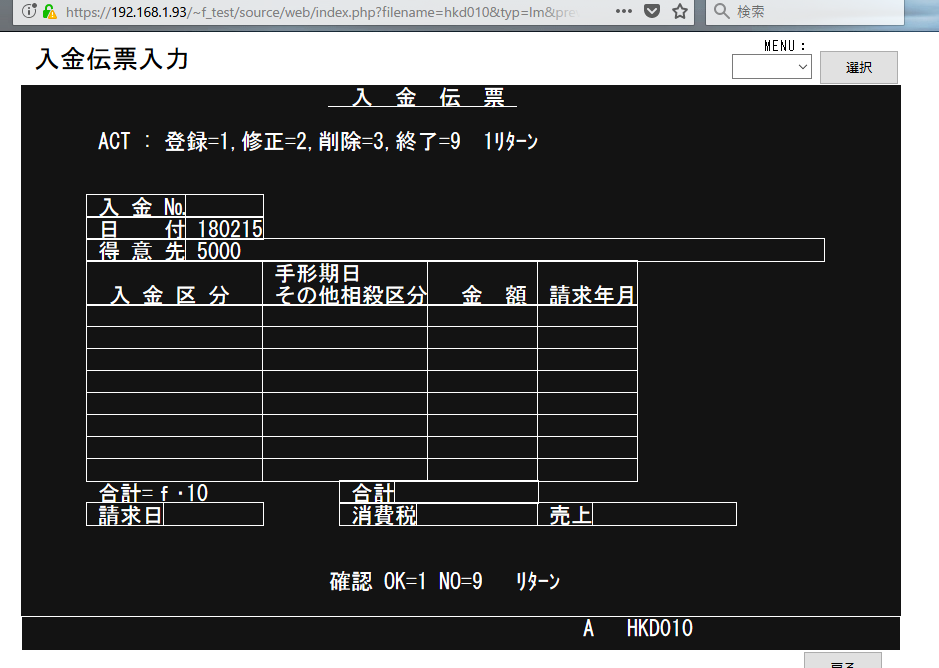This screenshot has width=939, height=668.
Task: Click the 消費税 input field
Action: 476,515
